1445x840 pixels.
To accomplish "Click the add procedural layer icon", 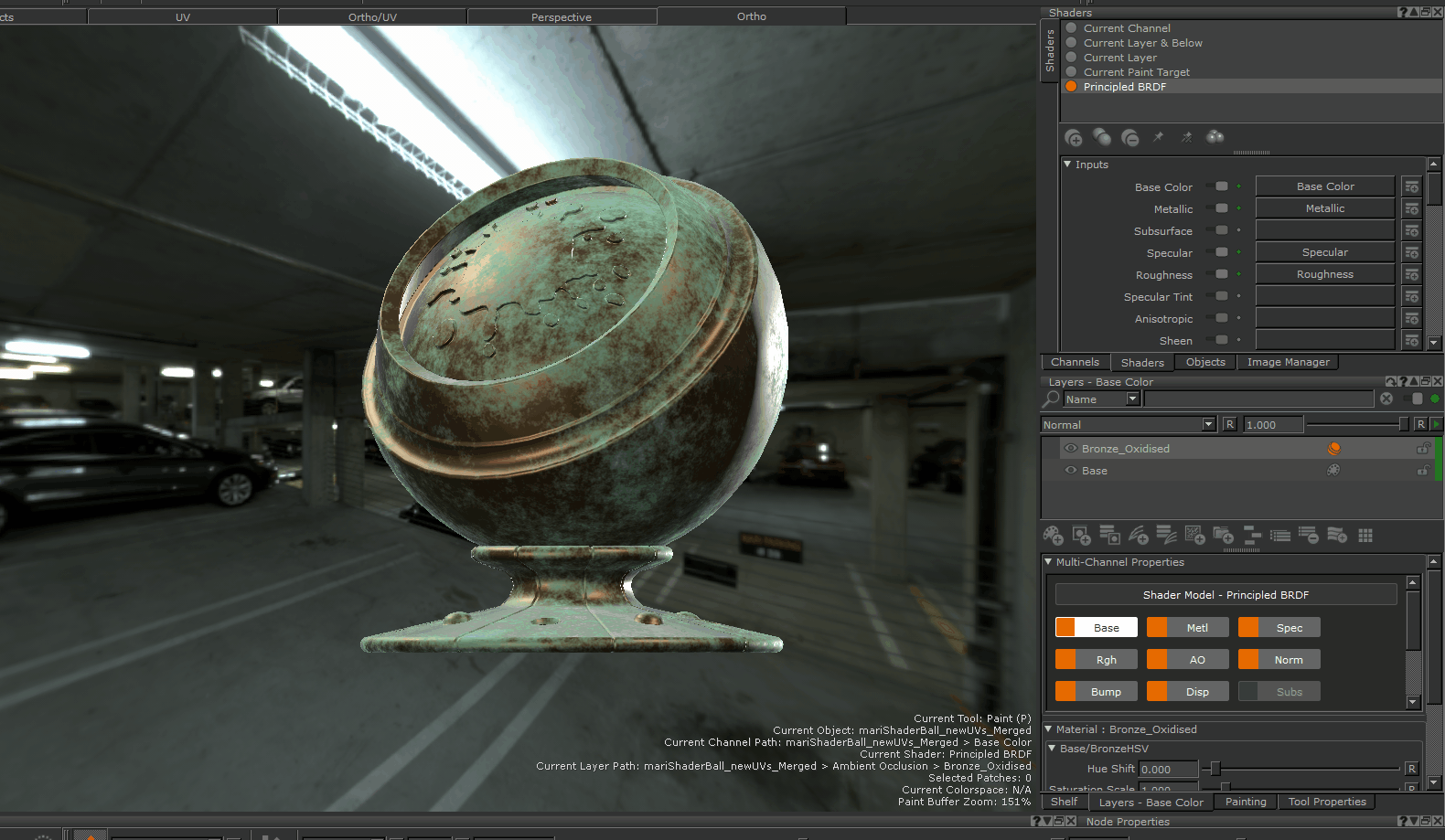I will tap(1195, 536).
